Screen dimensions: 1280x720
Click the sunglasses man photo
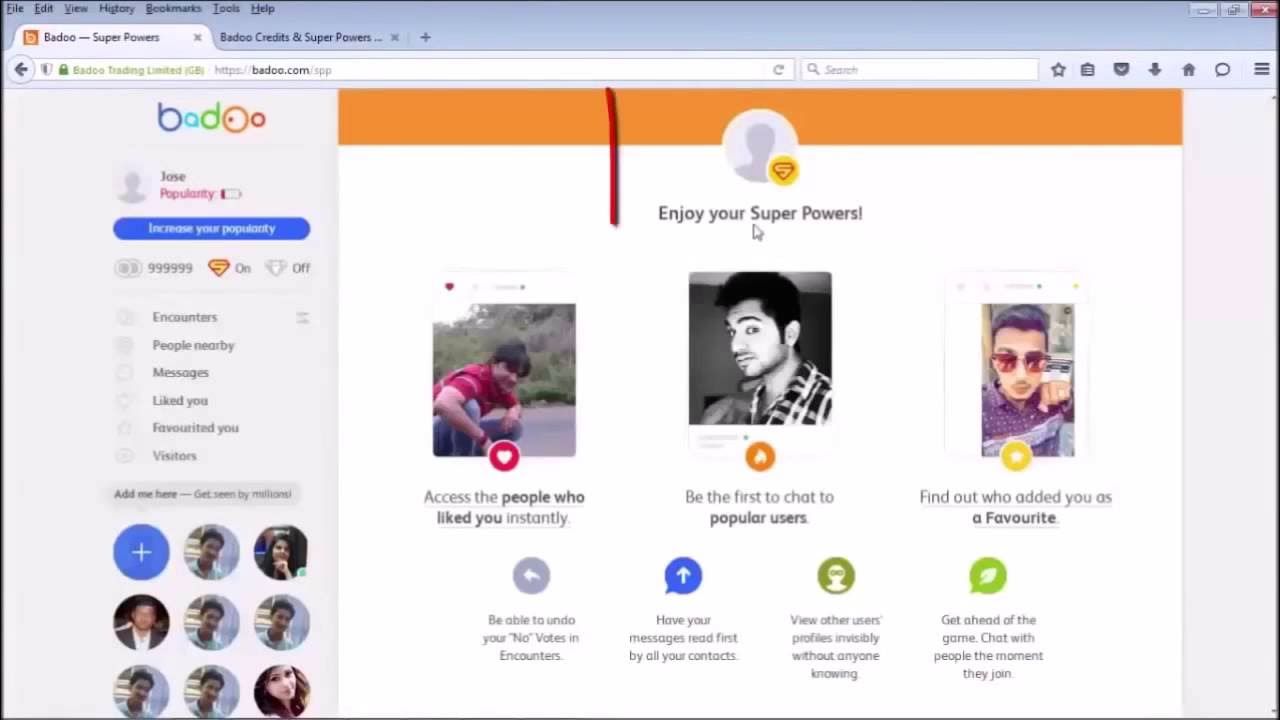click(1028, 380)
